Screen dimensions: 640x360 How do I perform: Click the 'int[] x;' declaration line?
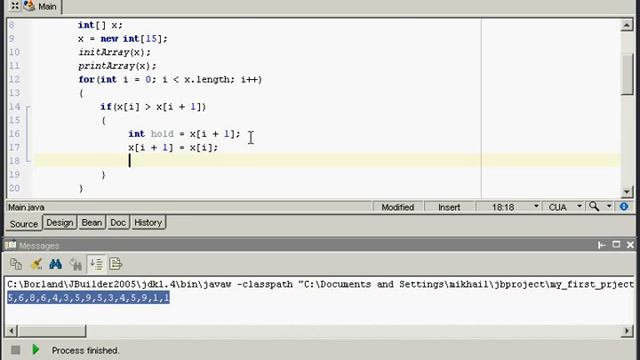[x=100, y=25]
